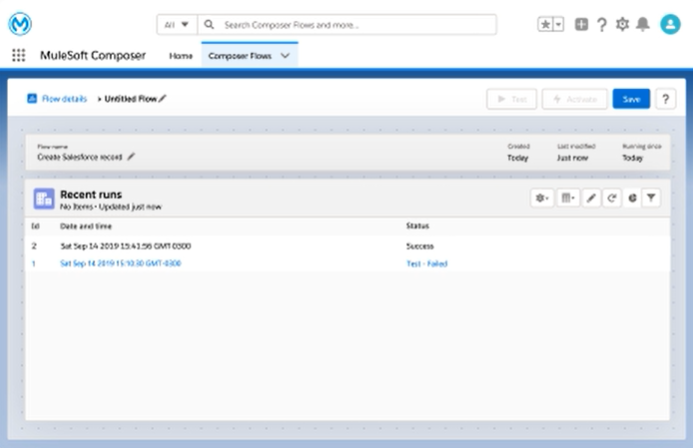Open the notifications bell

(643, 24)
